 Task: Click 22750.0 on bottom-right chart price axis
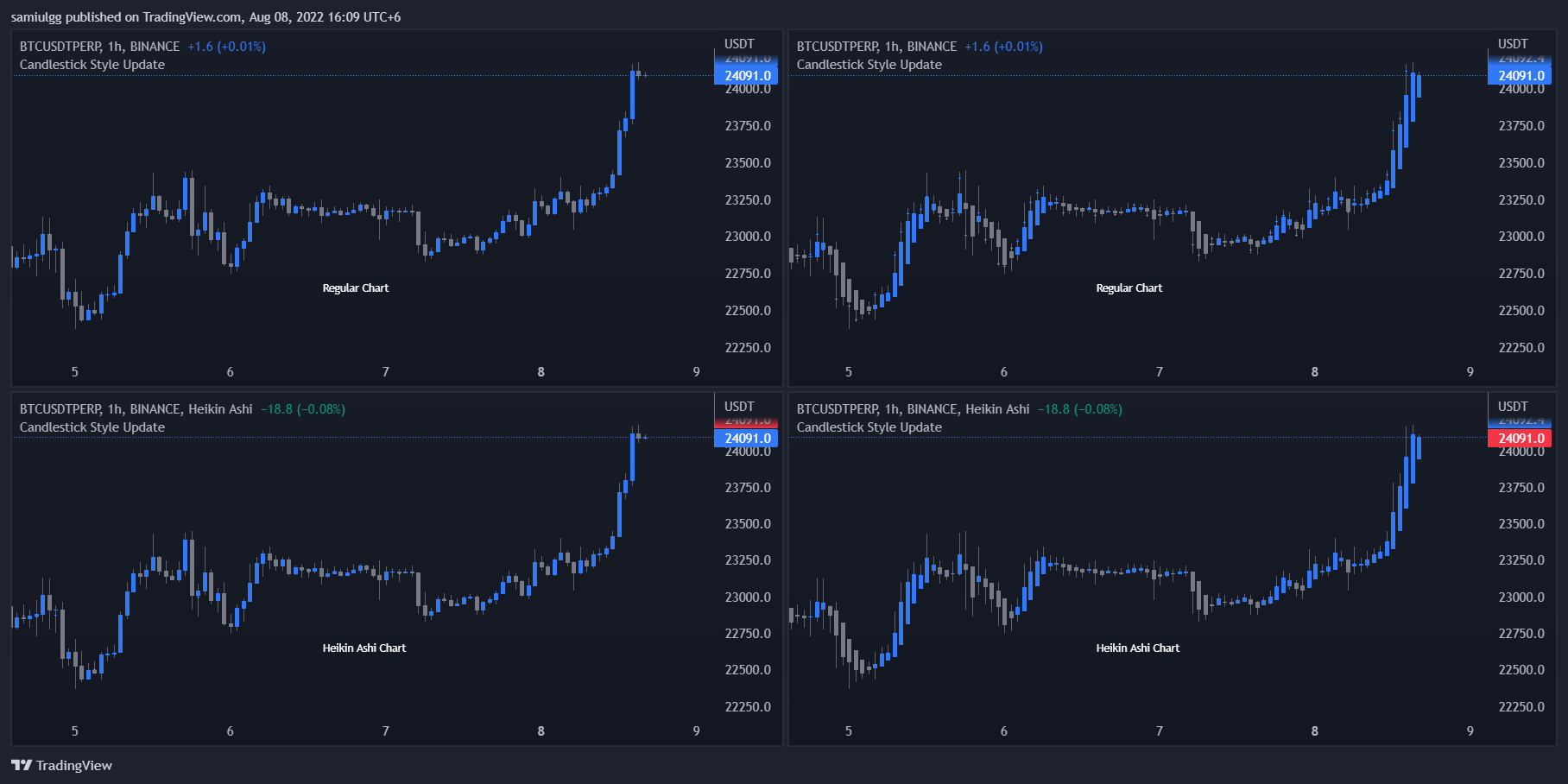click(x=1521, y=634)
